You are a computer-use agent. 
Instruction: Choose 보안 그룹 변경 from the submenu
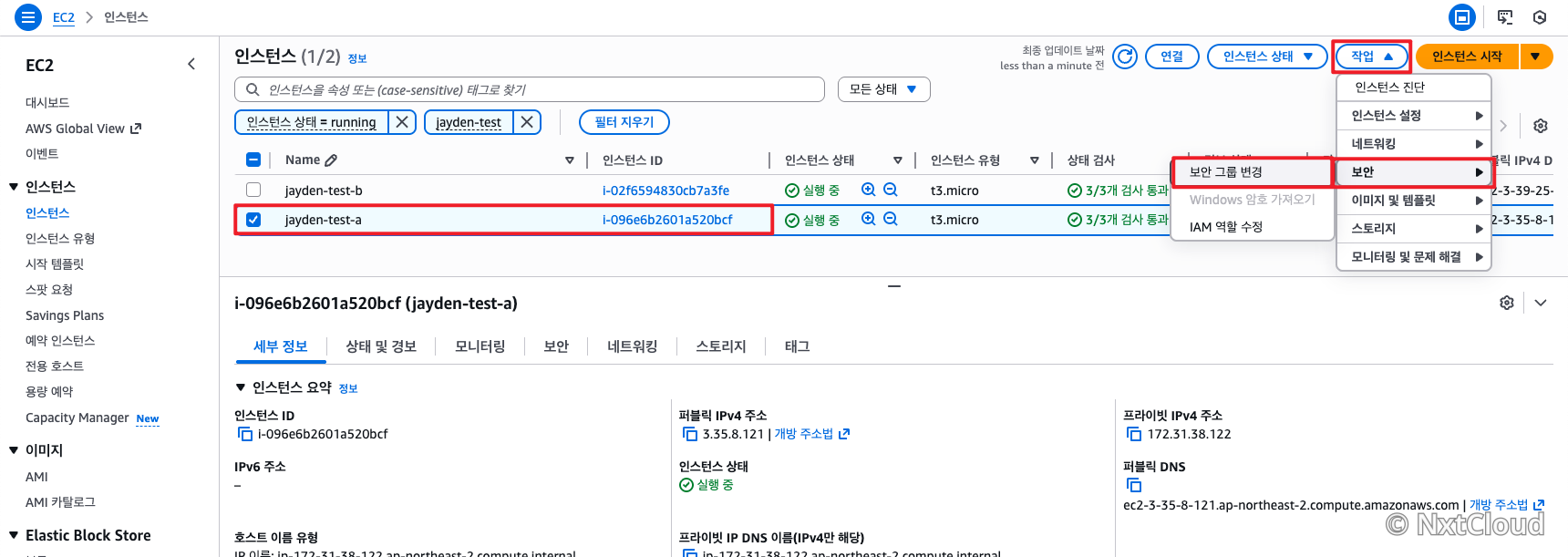click(x=1253, y=171)
